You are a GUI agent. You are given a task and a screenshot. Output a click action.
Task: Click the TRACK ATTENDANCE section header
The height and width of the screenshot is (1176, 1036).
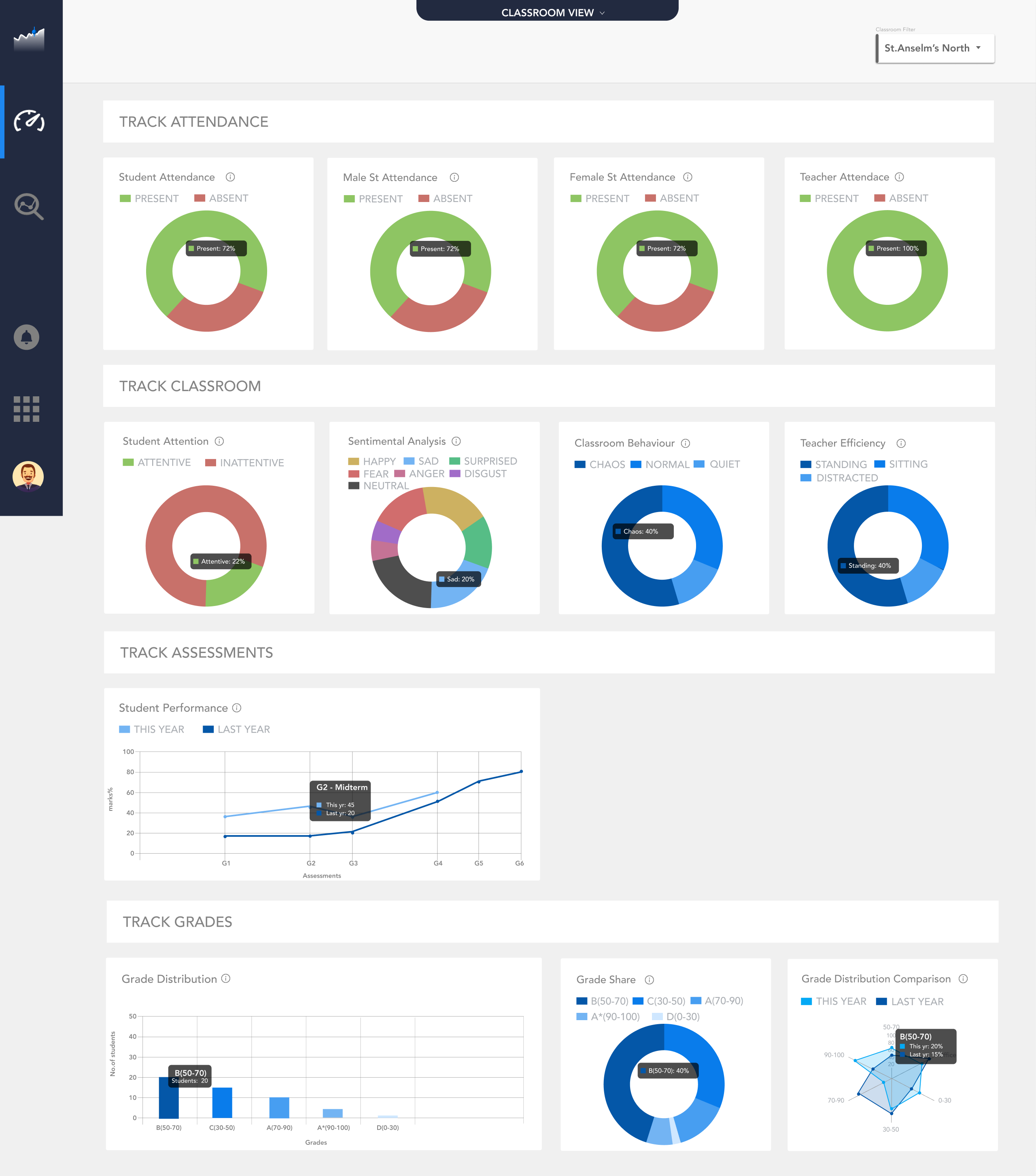tap(194, 122)
